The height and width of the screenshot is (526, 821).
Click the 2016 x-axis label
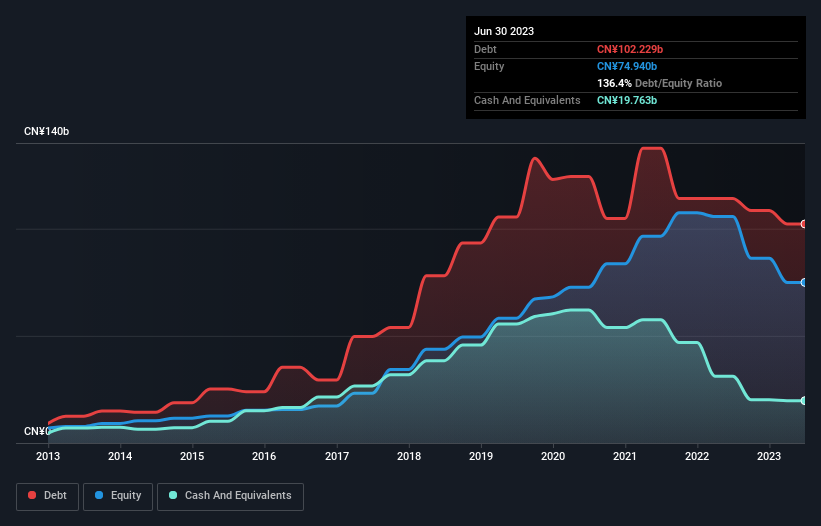[264, 456]
